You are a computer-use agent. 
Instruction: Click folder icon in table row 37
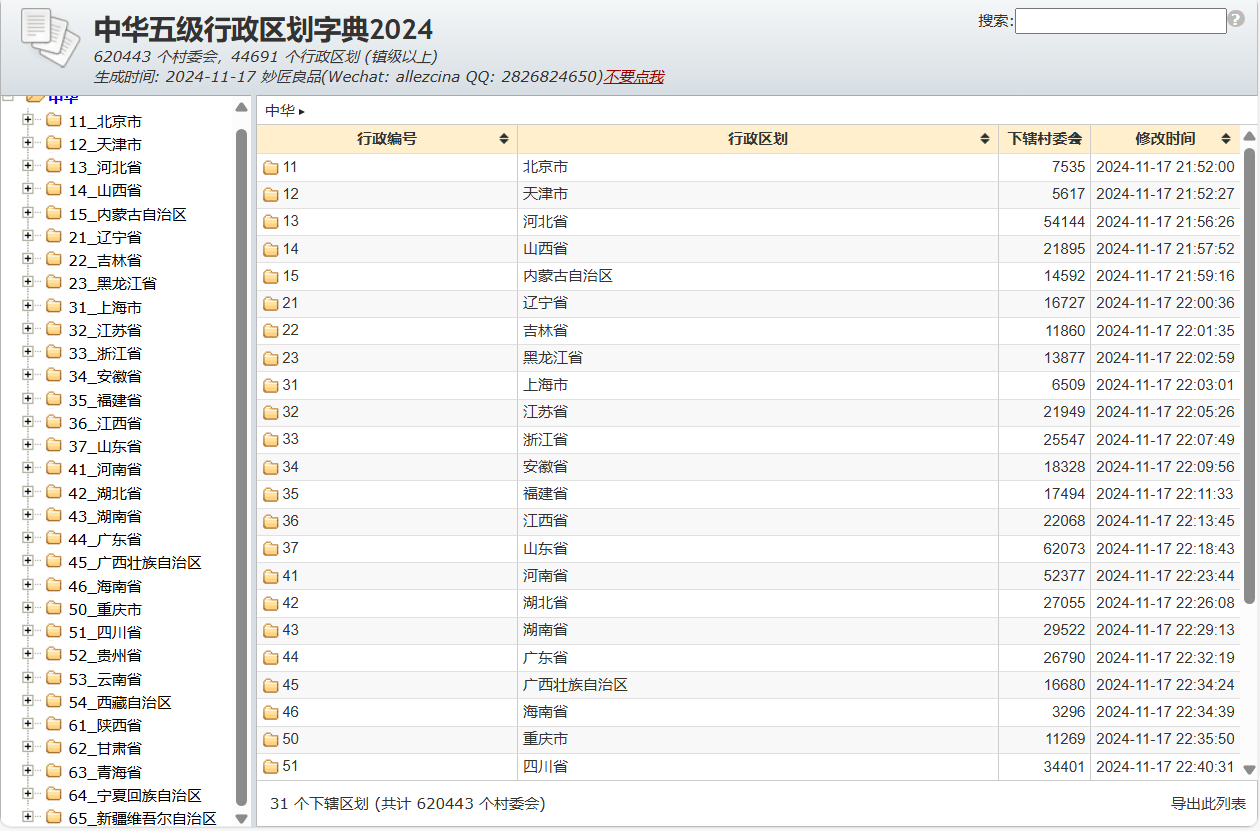coord(270,549)
